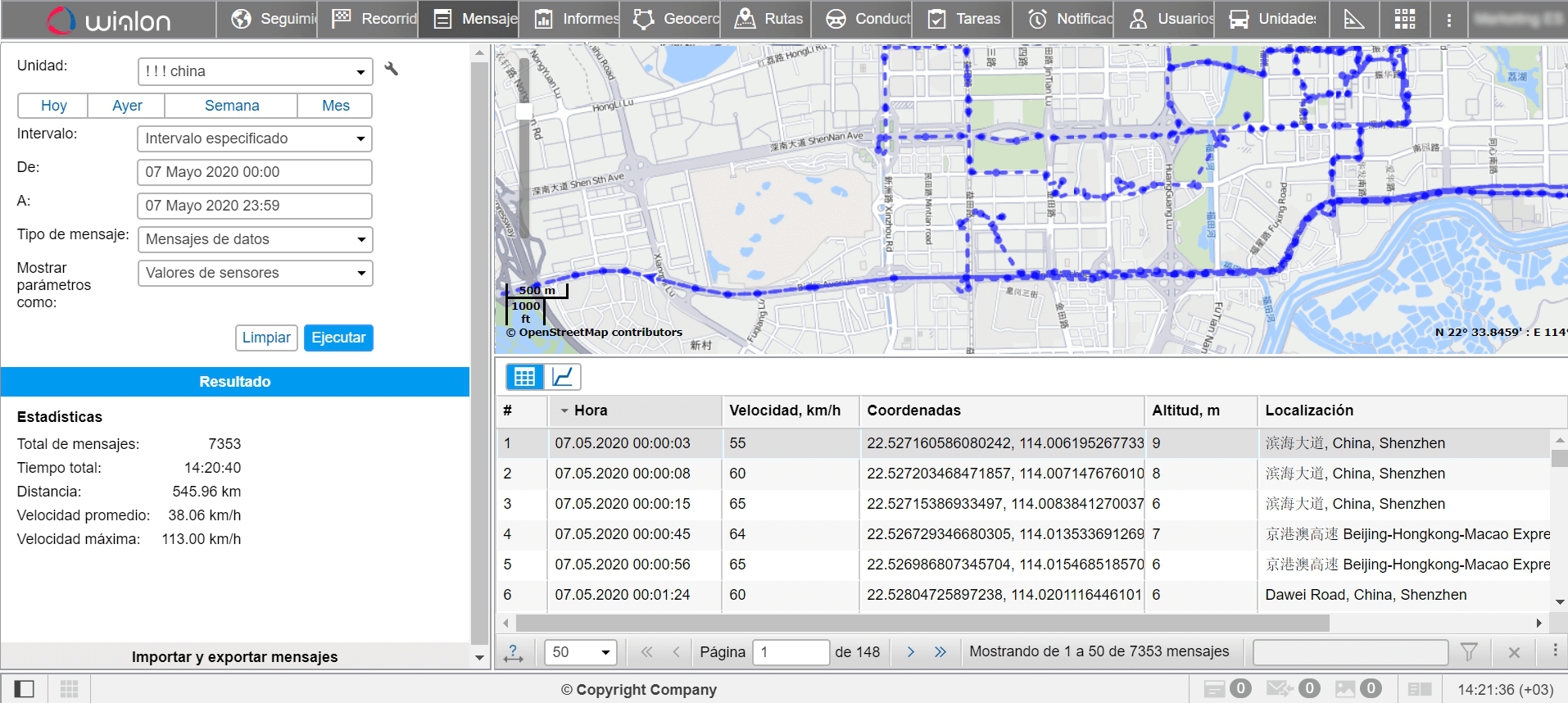Image resolution: width=1568 pixels, height=703 pixels.
Task: Go to next page arrow
Action: click(910, 652)
